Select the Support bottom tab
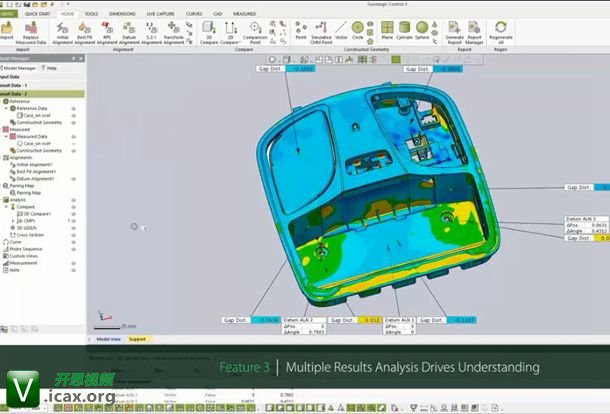Screen dimensions: 610x414 point(137,339)
